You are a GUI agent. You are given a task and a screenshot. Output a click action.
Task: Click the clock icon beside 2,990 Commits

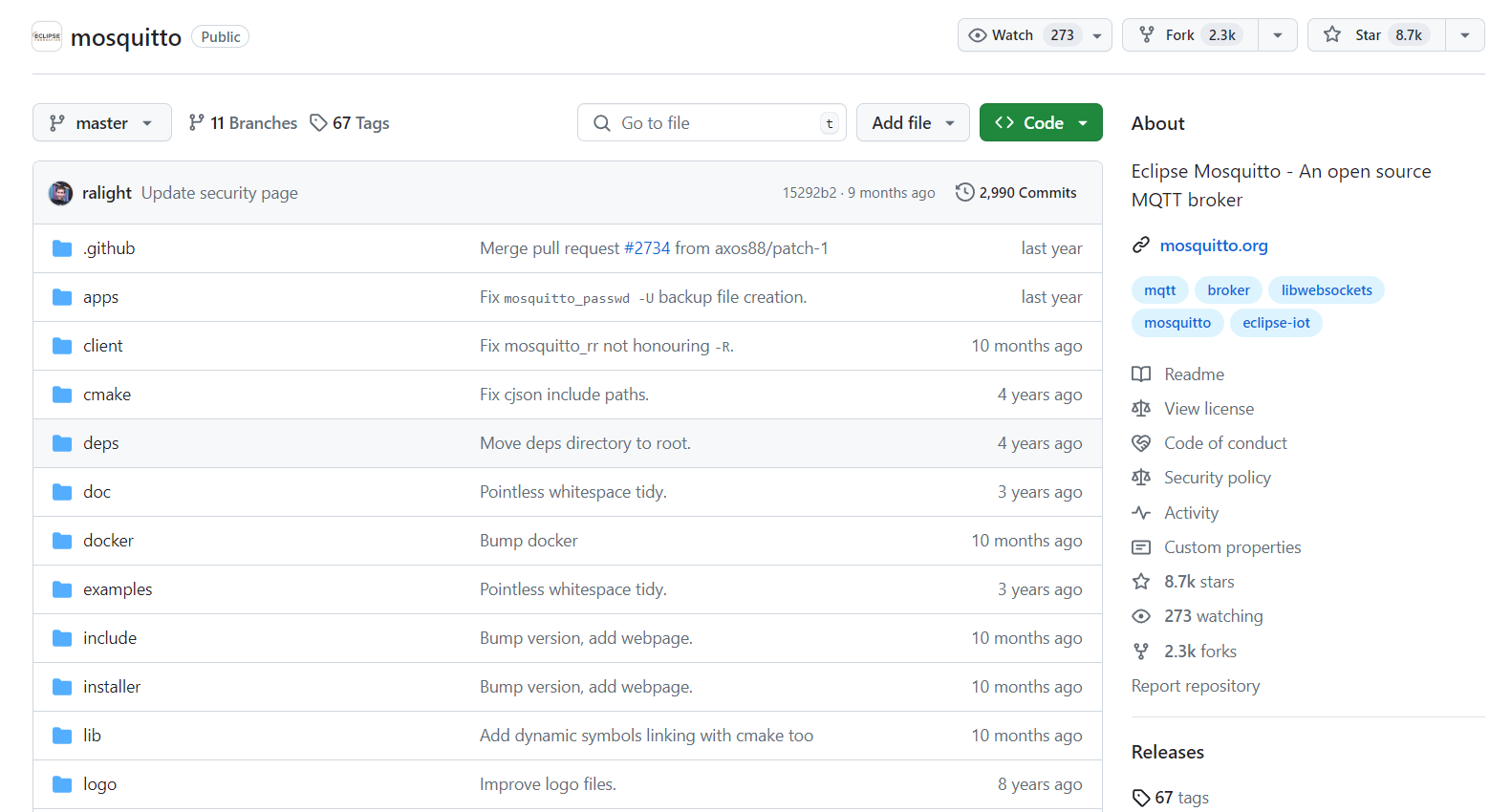tap(965, 192)
